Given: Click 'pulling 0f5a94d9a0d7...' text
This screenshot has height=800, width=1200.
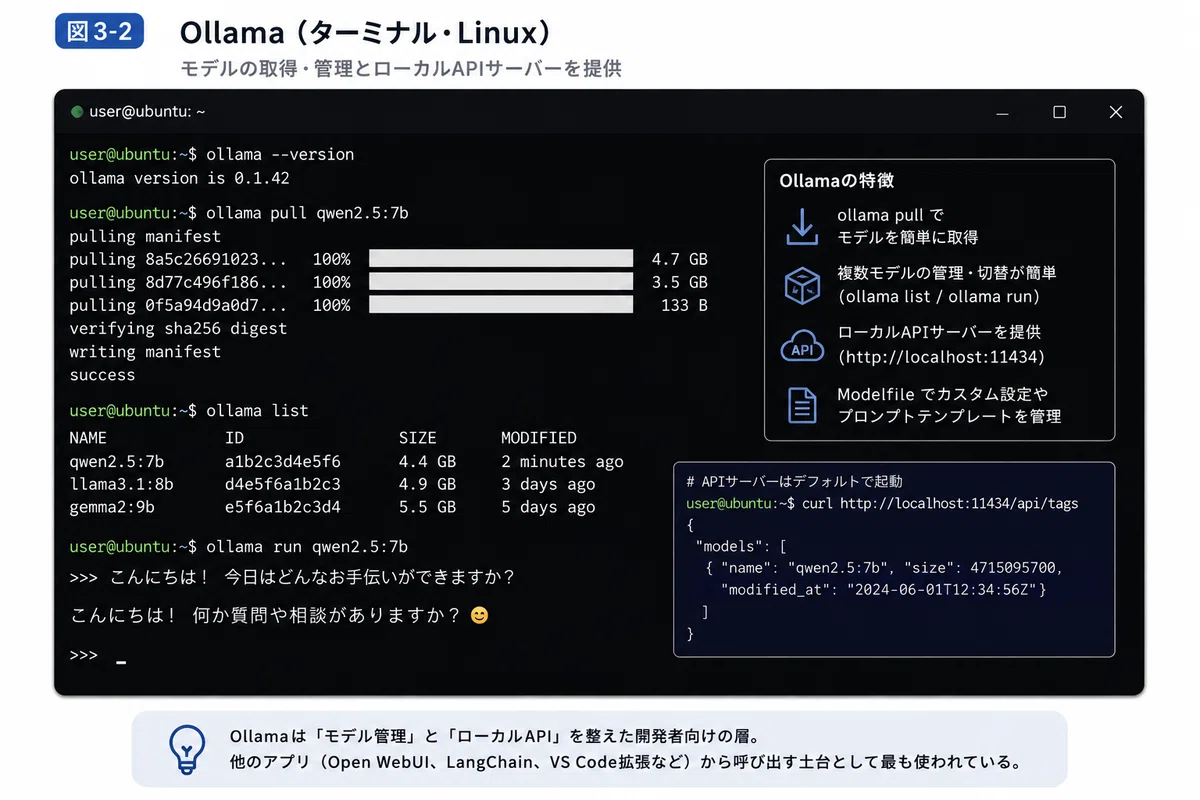Looking at the screenshot, I should [x=178, y=305].
